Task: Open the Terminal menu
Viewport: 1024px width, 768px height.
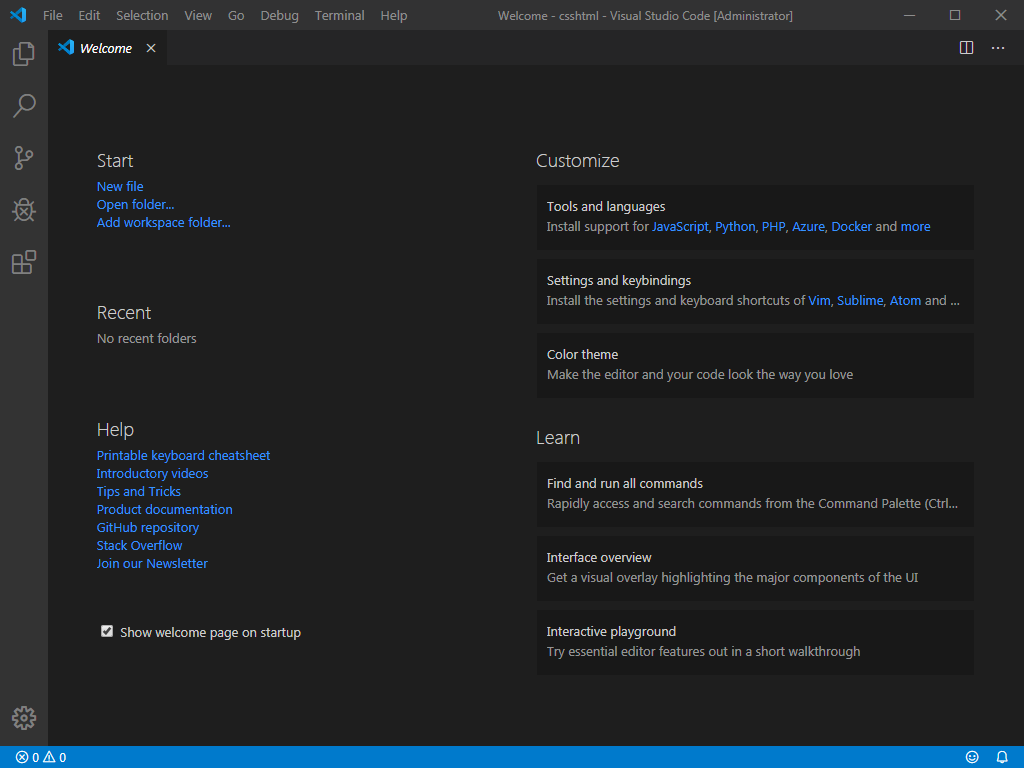Action: click(340, 16)
